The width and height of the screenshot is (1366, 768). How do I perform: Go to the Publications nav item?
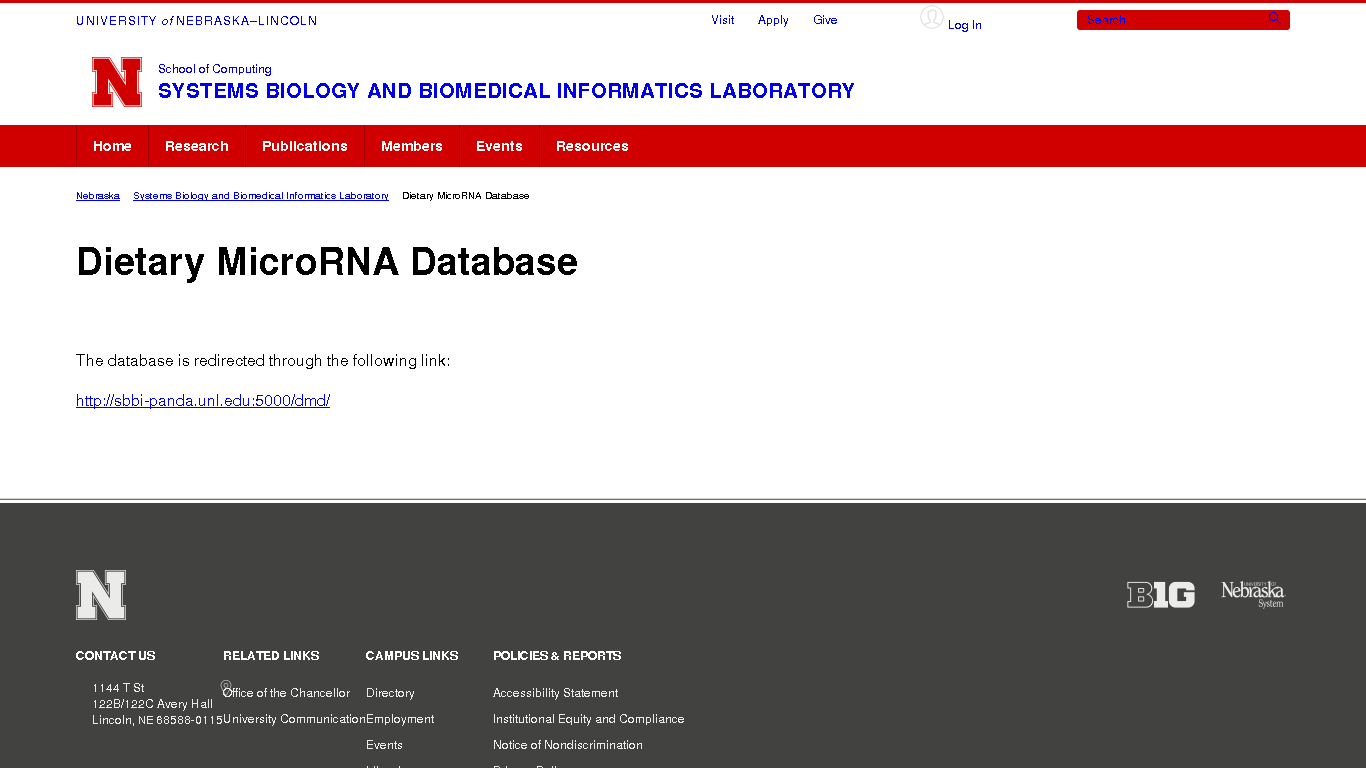[305, 146]
